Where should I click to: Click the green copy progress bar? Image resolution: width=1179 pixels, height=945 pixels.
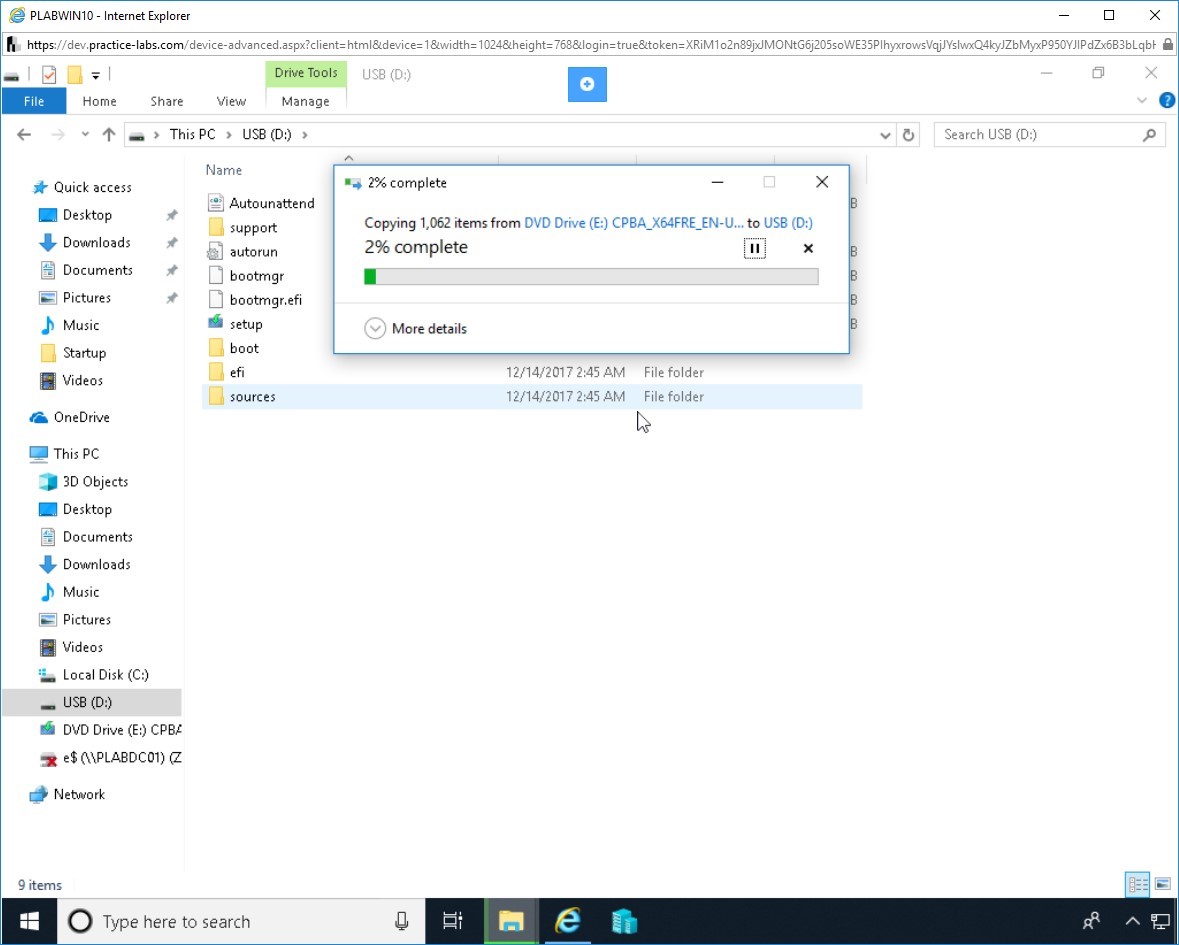pos(591,277)
